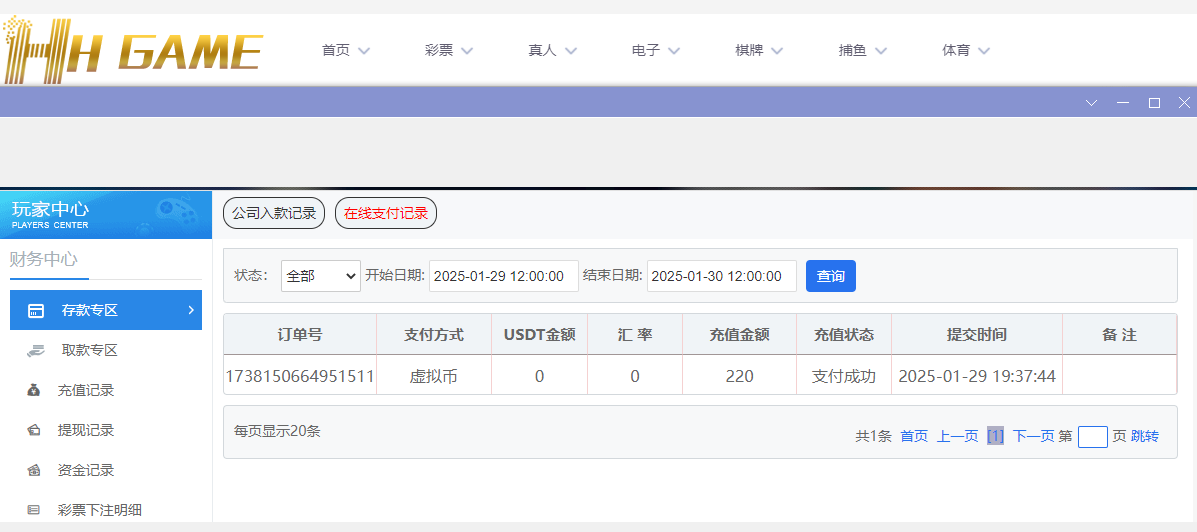Viewport: 1197px width, 532px height.
Task: Switch to 在线支付记录 tab
Action: tap(386, 213)
